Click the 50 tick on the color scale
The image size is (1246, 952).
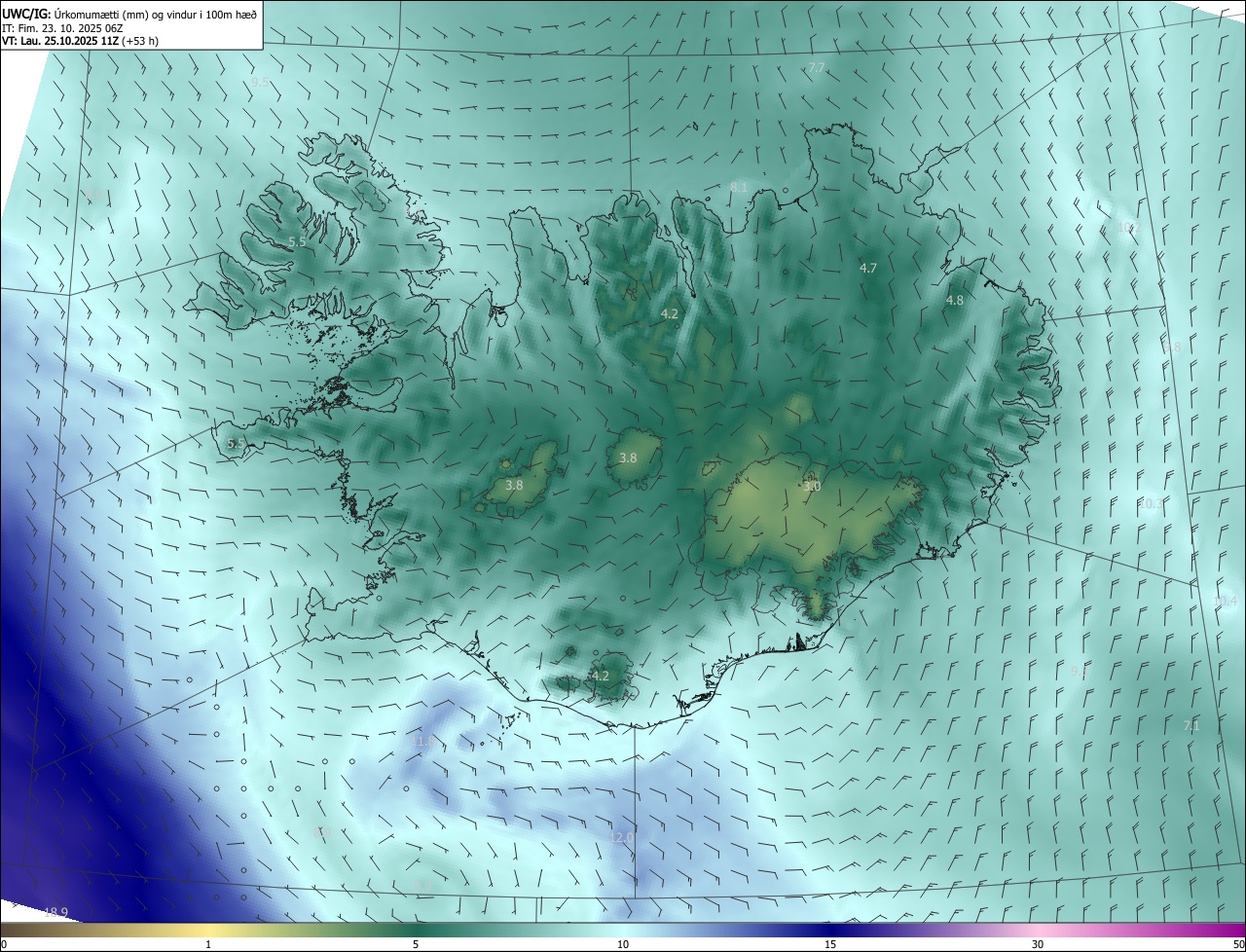pyautogui.click(x=1238, y=944)
